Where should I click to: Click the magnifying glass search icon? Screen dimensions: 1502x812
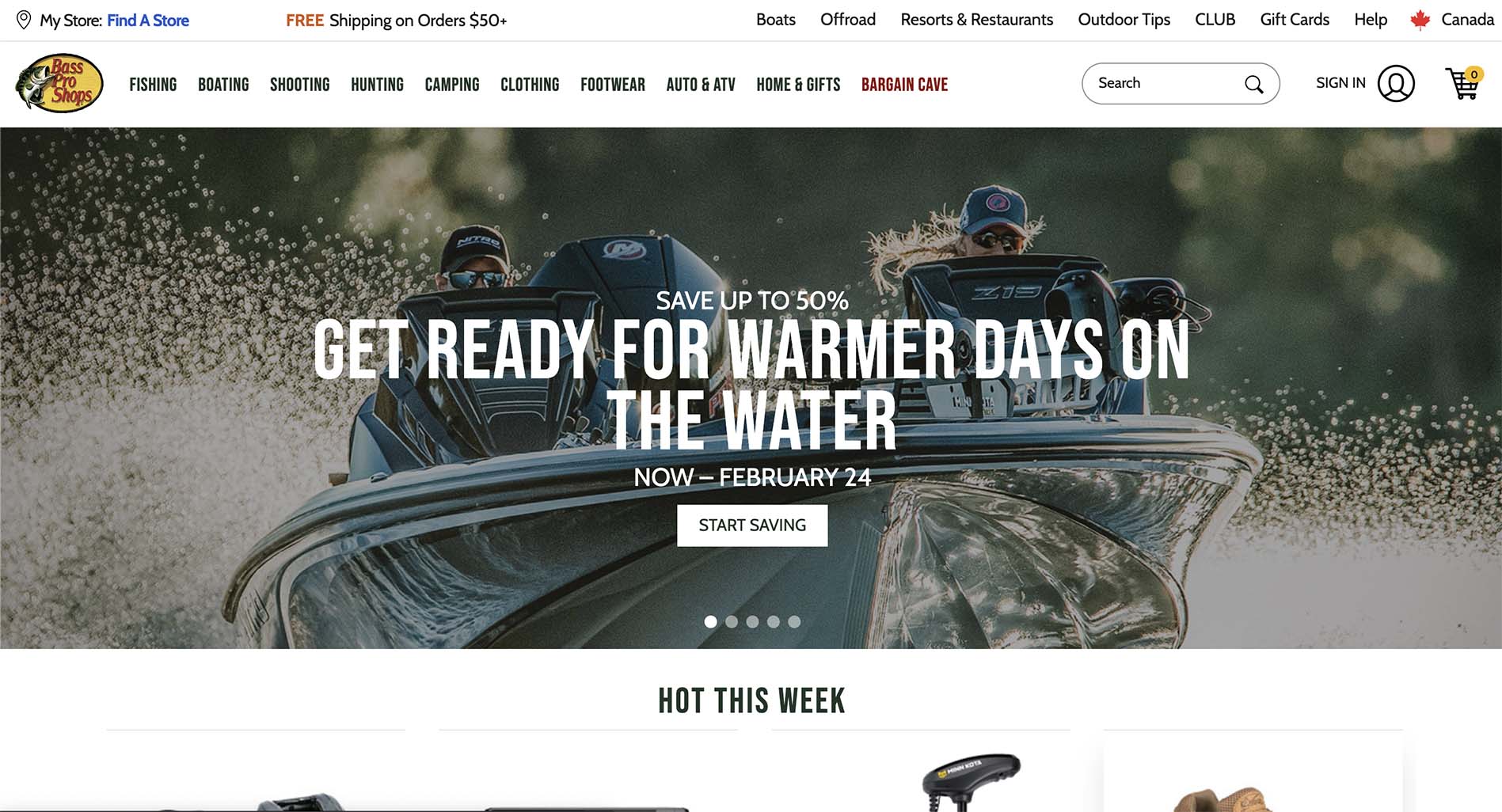[x=1253, y=84]
